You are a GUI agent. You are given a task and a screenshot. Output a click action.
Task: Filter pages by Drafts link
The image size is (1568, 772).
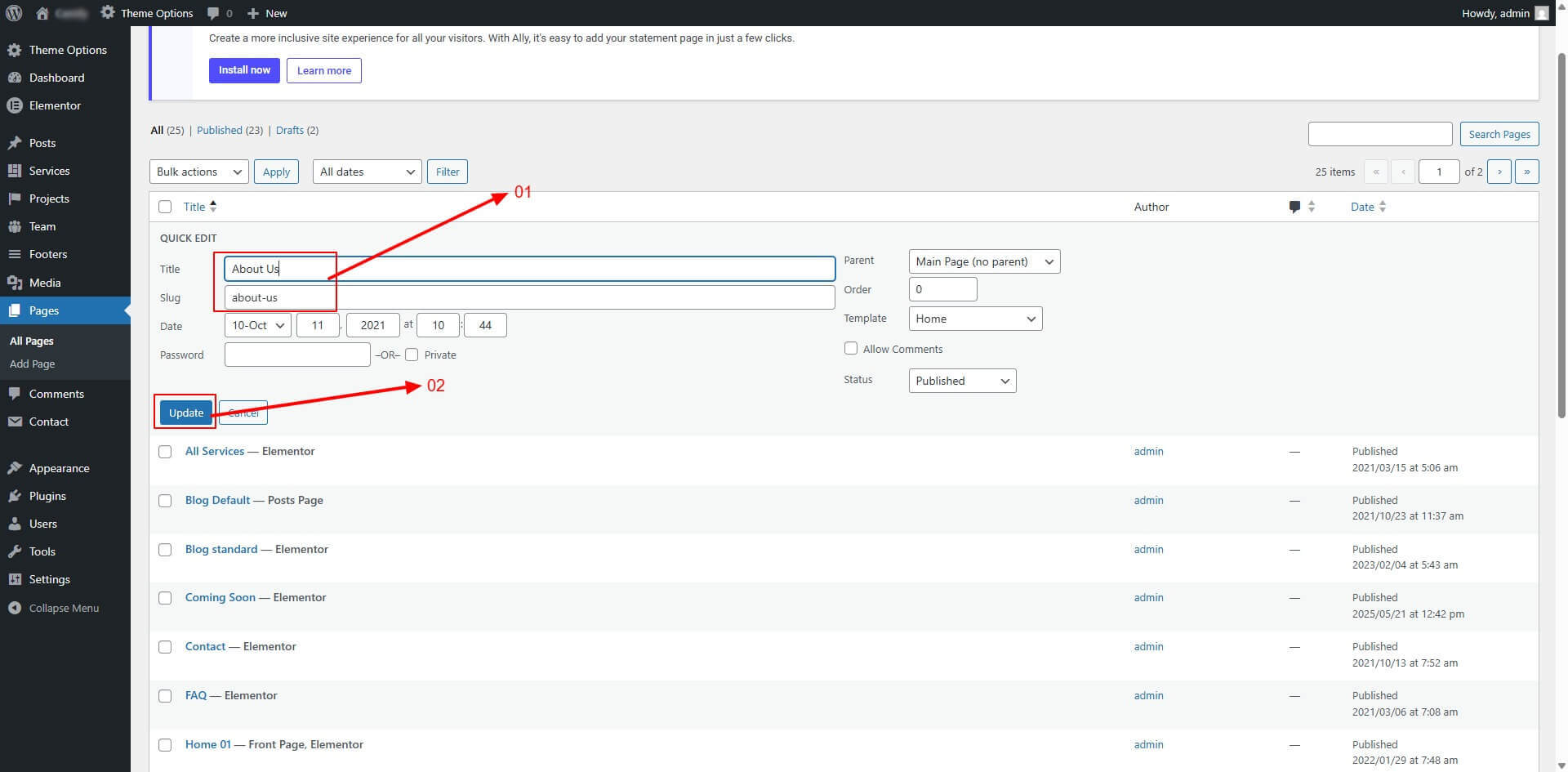(x=289, y=130)
